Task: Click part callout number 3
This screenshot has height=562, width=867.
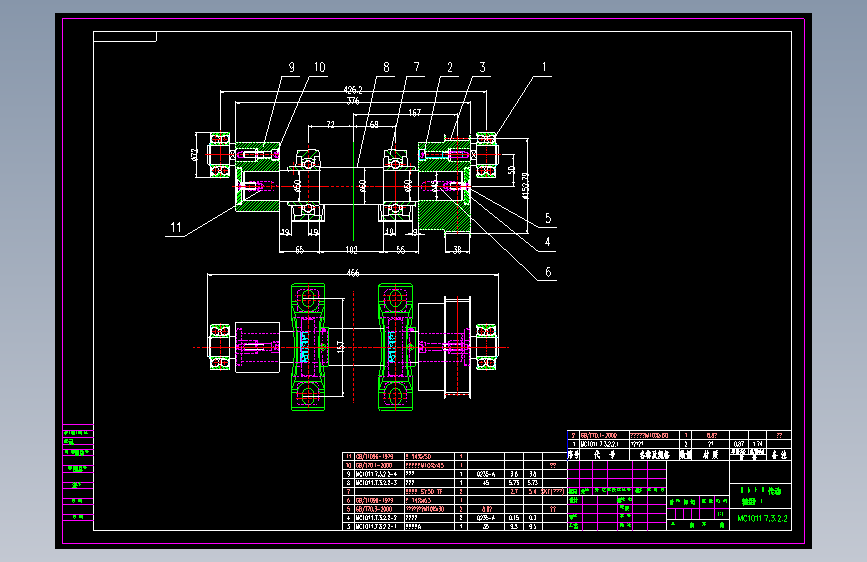Action: click(482, 67)
